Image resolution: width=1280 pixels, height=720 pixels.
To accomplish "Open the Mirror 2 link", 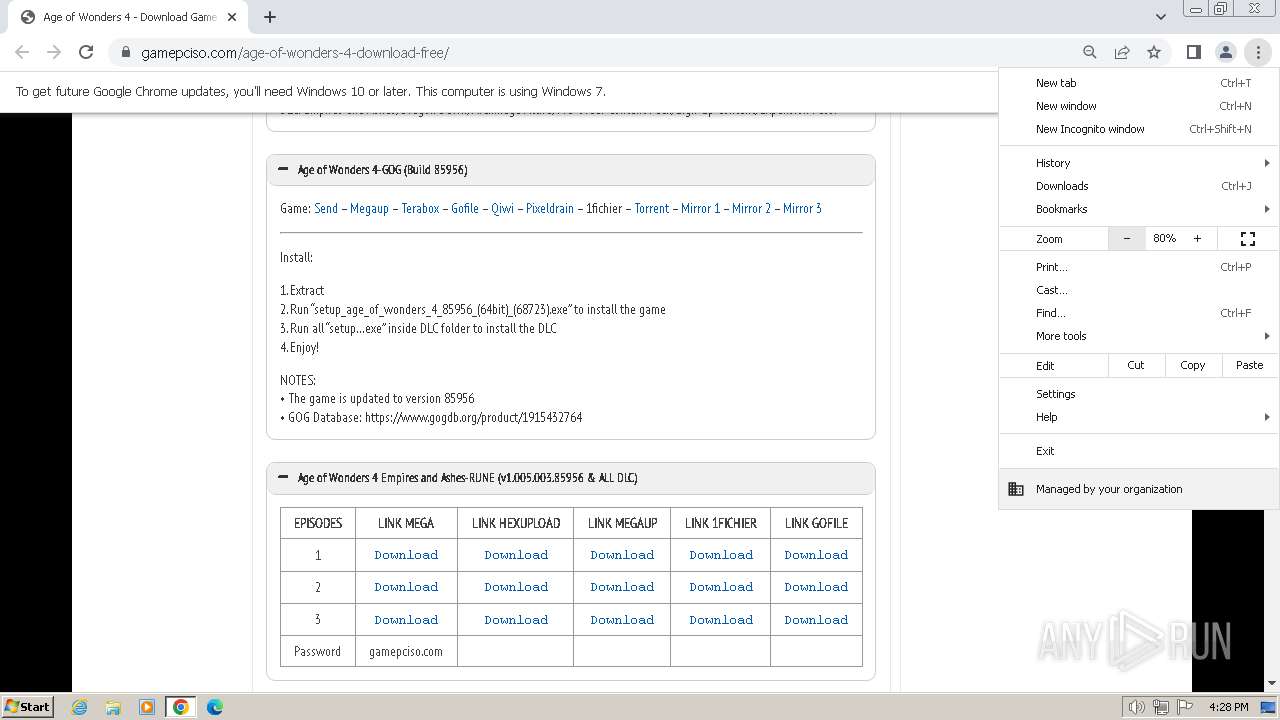I will (x=752, y=208).
